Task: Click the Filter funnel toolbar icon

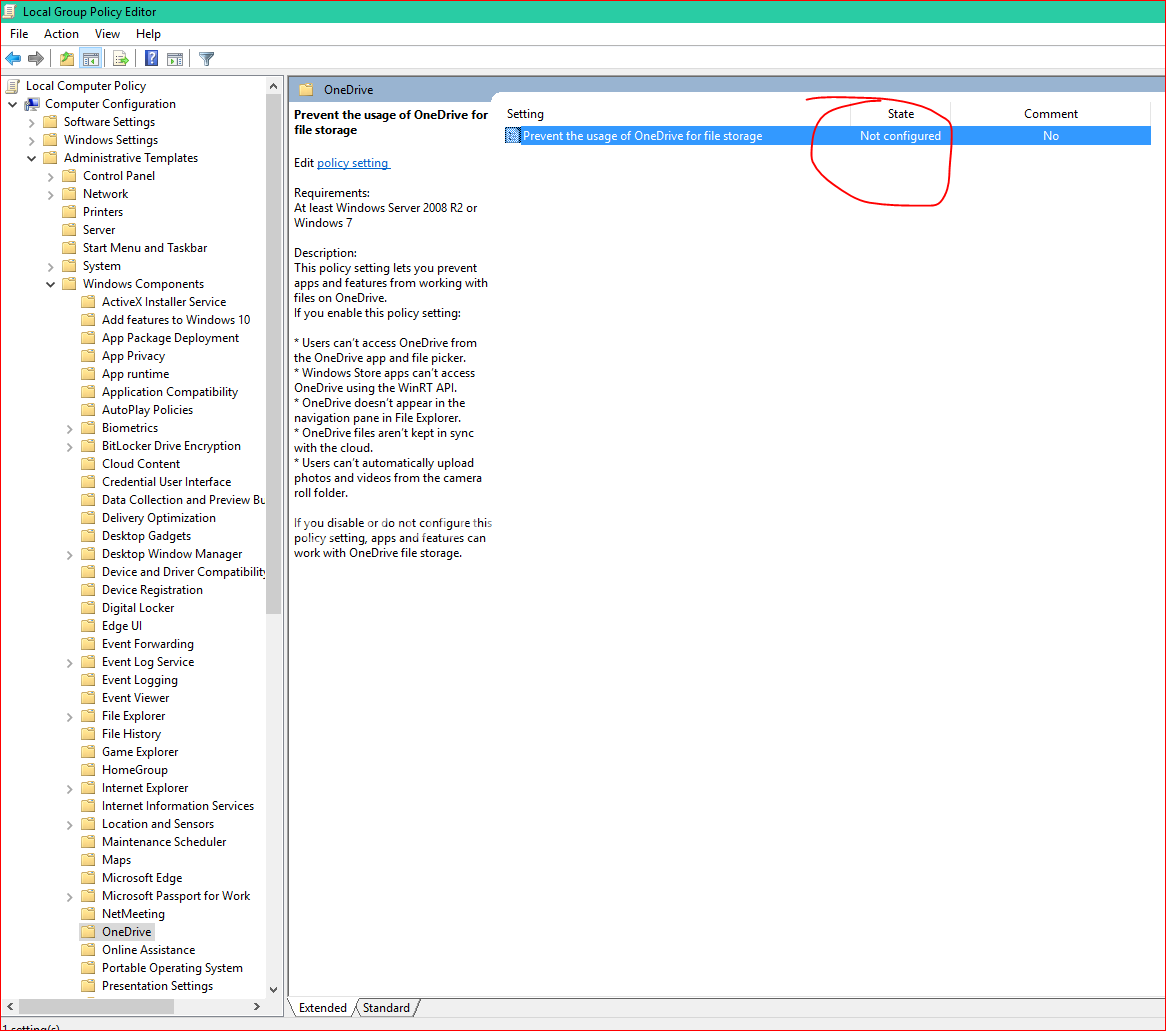Action: (207, 59)
